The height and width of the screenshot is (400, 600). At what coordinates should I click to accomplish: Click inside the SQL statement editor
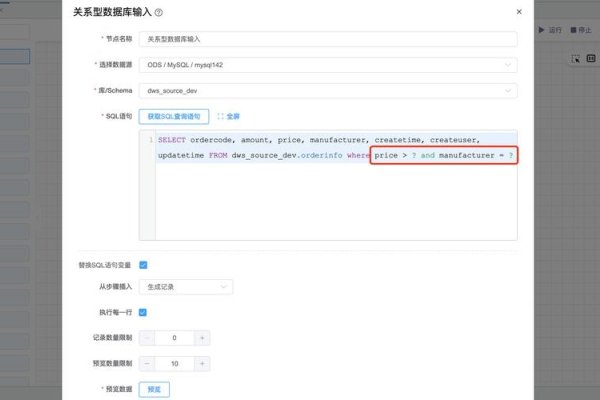coord(328,185)
